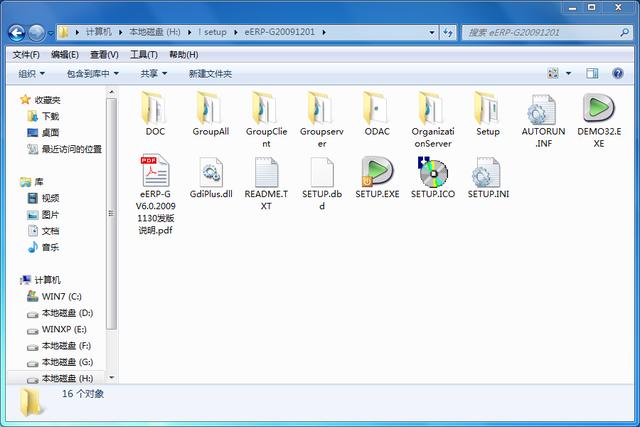Open the OrganizationServer folder
The image size is (640, 427).
(432, 109)
